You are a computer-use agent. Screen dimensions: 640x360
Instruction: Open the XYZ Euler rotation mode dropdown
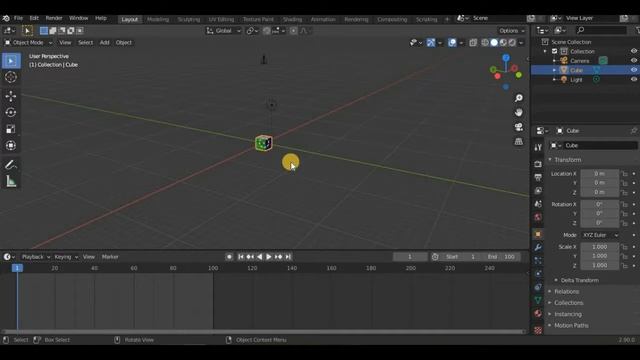point(600,235)
